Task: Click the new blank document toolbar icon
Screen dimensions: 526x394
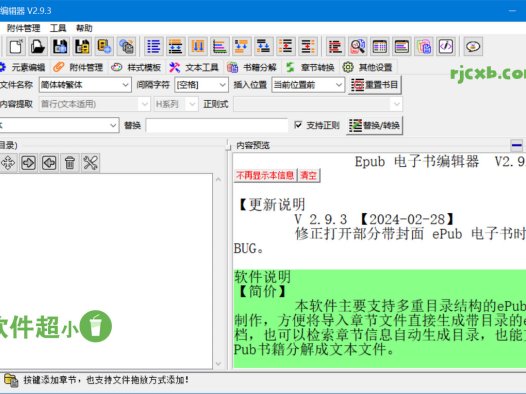Action: pos(16,46)
